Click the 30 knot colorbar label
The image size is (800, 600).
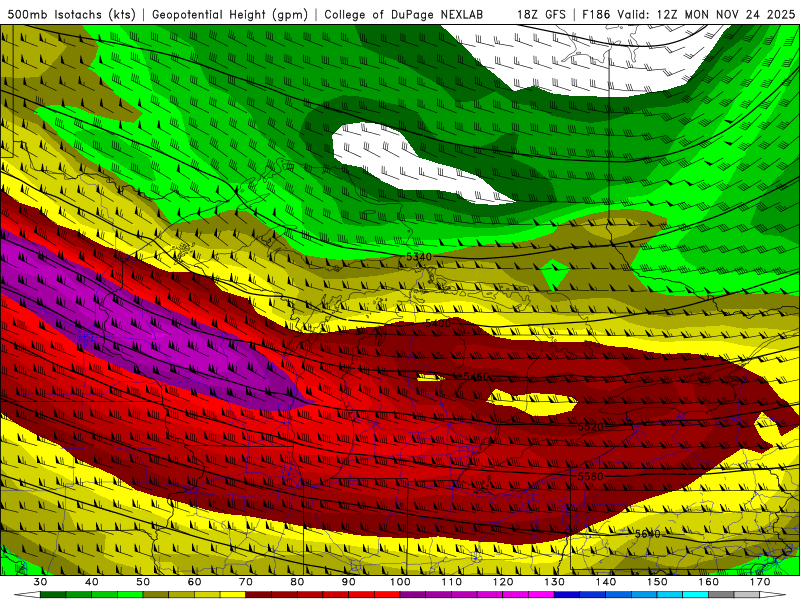pos(40,582)
